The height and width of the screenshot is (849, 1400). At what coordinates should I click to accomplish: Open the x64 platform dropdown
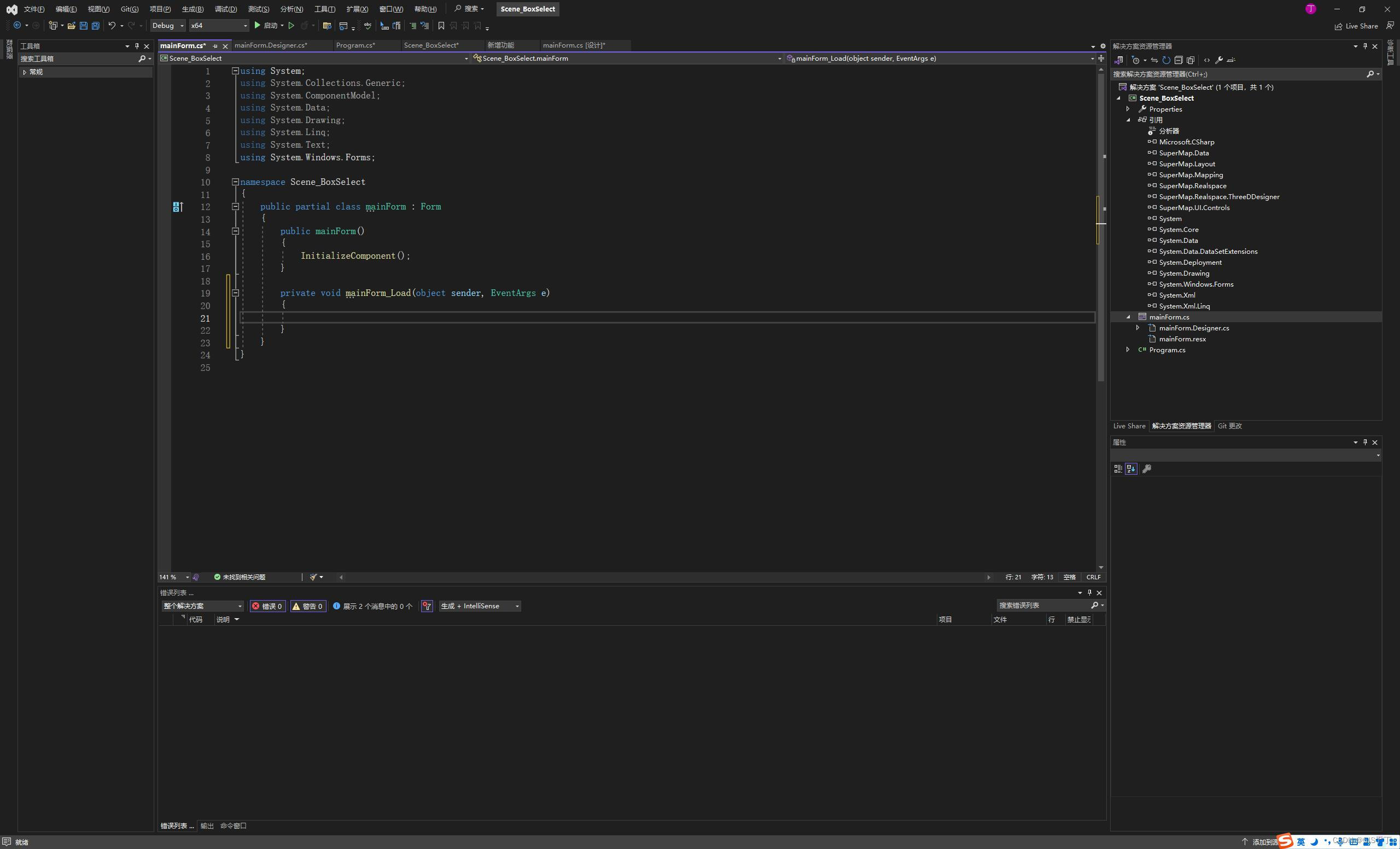(219, 26)
